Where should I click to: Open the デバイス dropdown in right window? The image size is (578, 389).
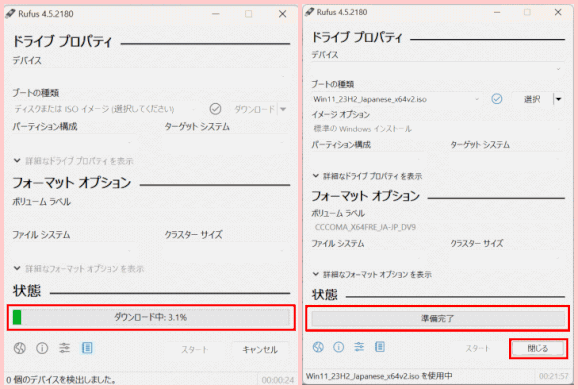438,69
